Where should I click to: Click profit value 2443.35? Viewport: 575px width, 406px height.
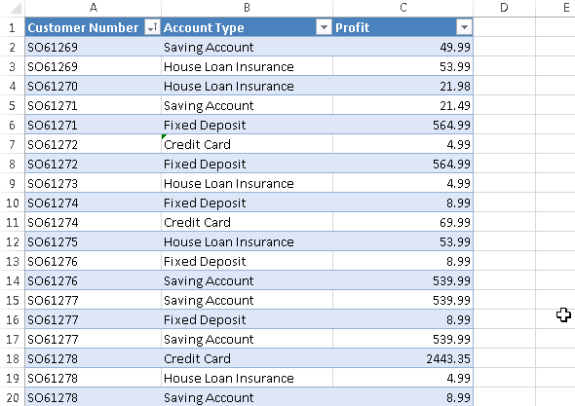point(403,358)
